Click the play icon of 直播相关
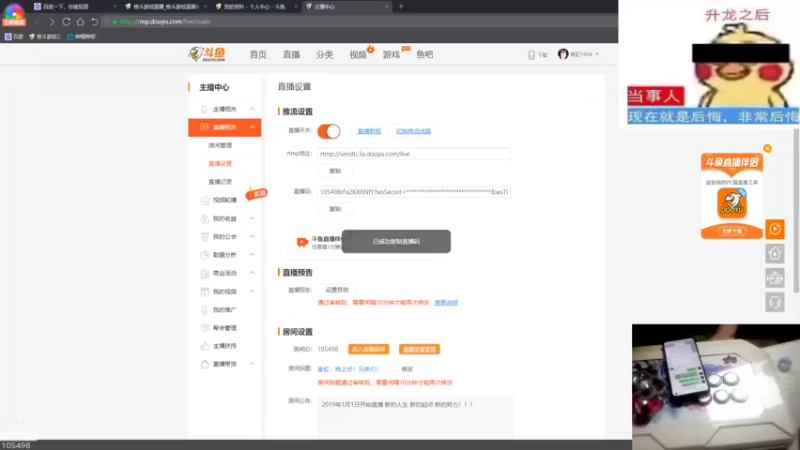The image size is (800, 450). [205, 127]
